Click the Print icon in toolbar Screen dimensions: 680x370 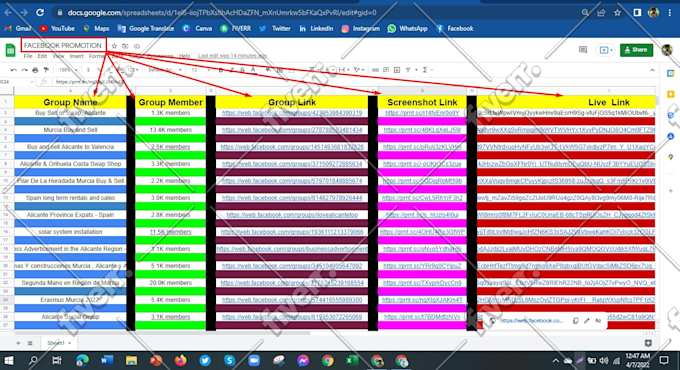pyautogui.click(x=35, y=70)
